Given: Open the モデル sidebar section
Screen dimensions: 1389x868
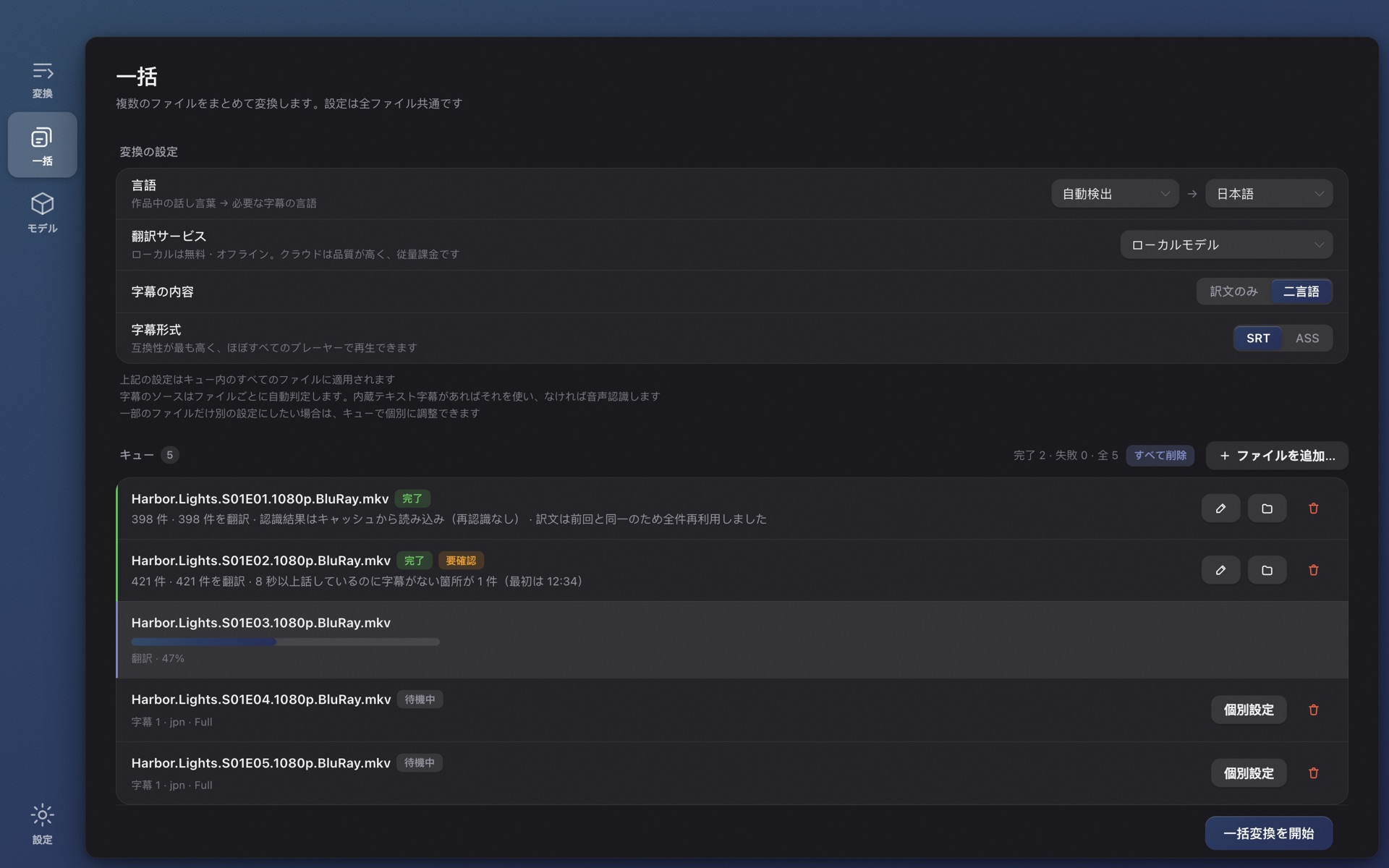Looking at the screenshot, I should [42, 213].
